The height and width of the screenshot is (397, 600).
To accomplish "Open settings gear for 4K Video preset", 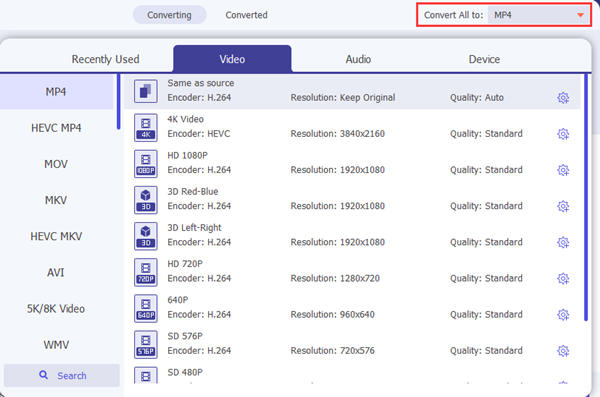I will [562, 134].
